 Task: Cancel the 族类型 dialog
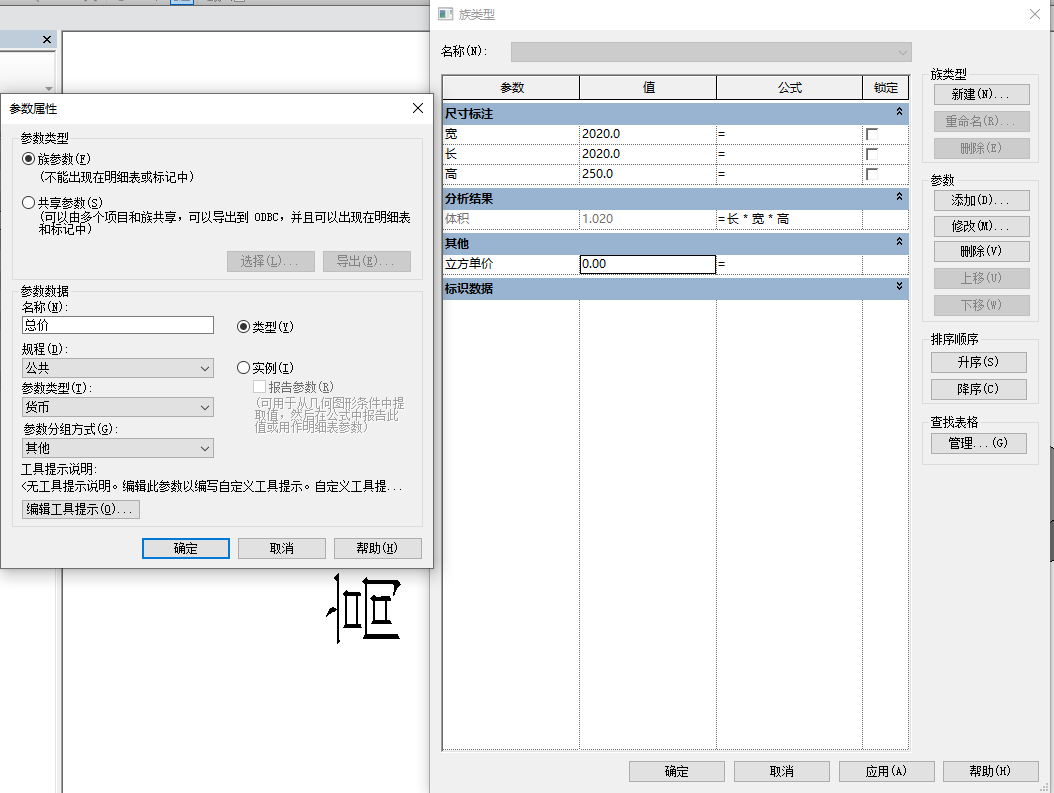click(782, 771)
